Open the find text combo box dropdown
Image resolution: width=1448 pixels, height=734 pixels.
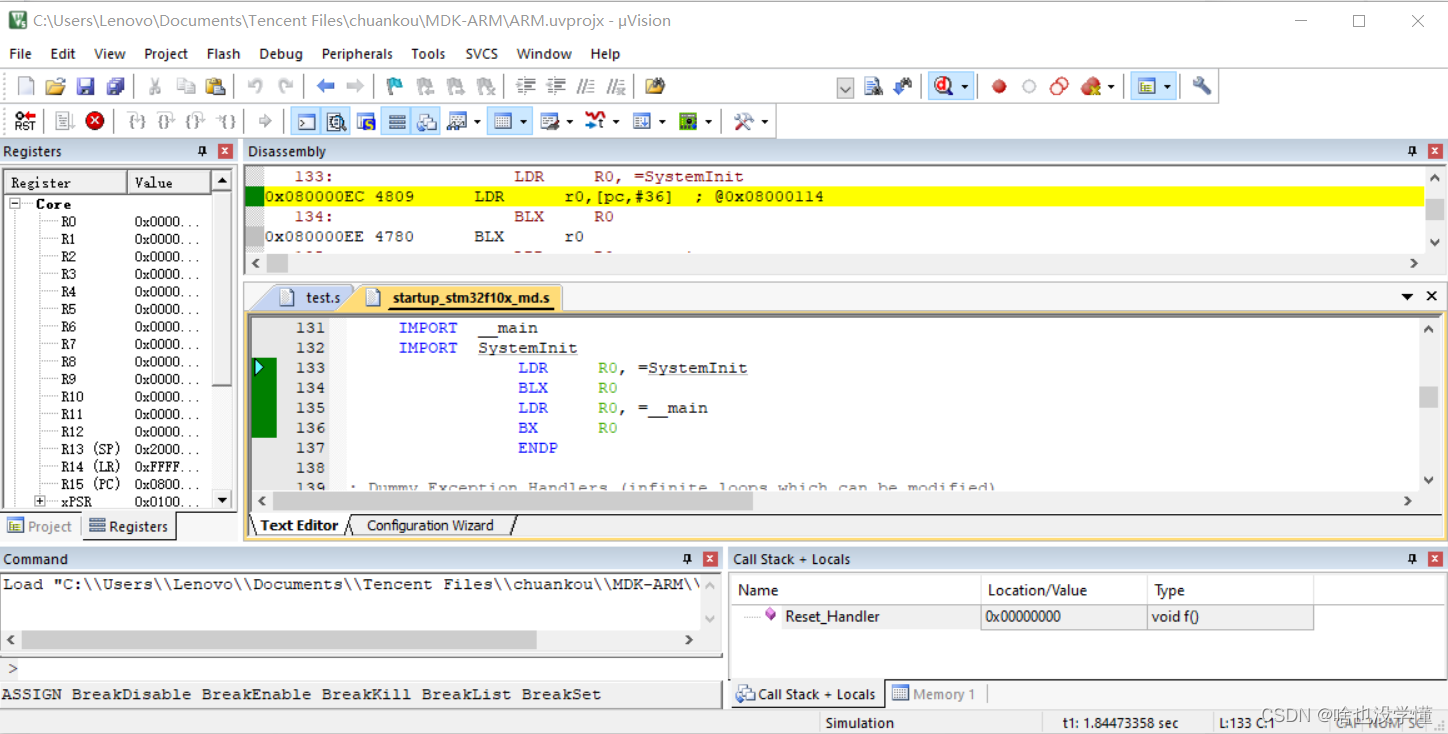(x=845, y=88)
